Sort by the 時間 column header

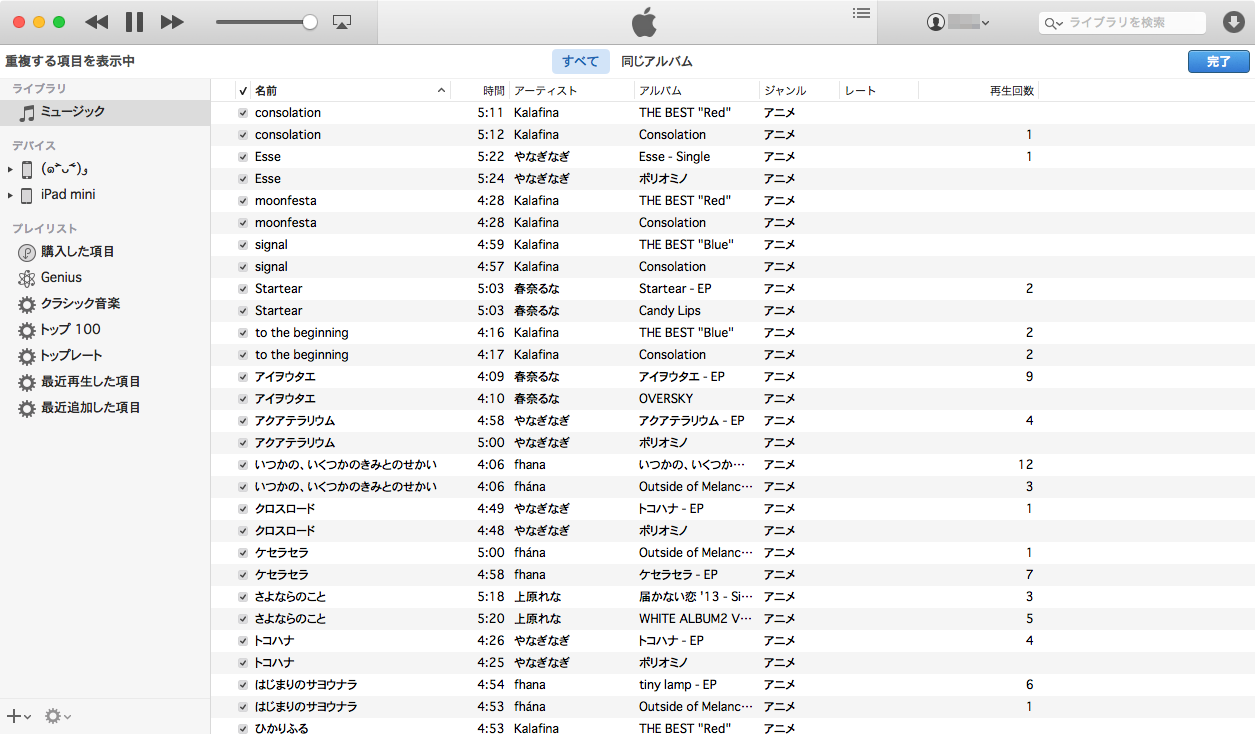coord(480,90)
